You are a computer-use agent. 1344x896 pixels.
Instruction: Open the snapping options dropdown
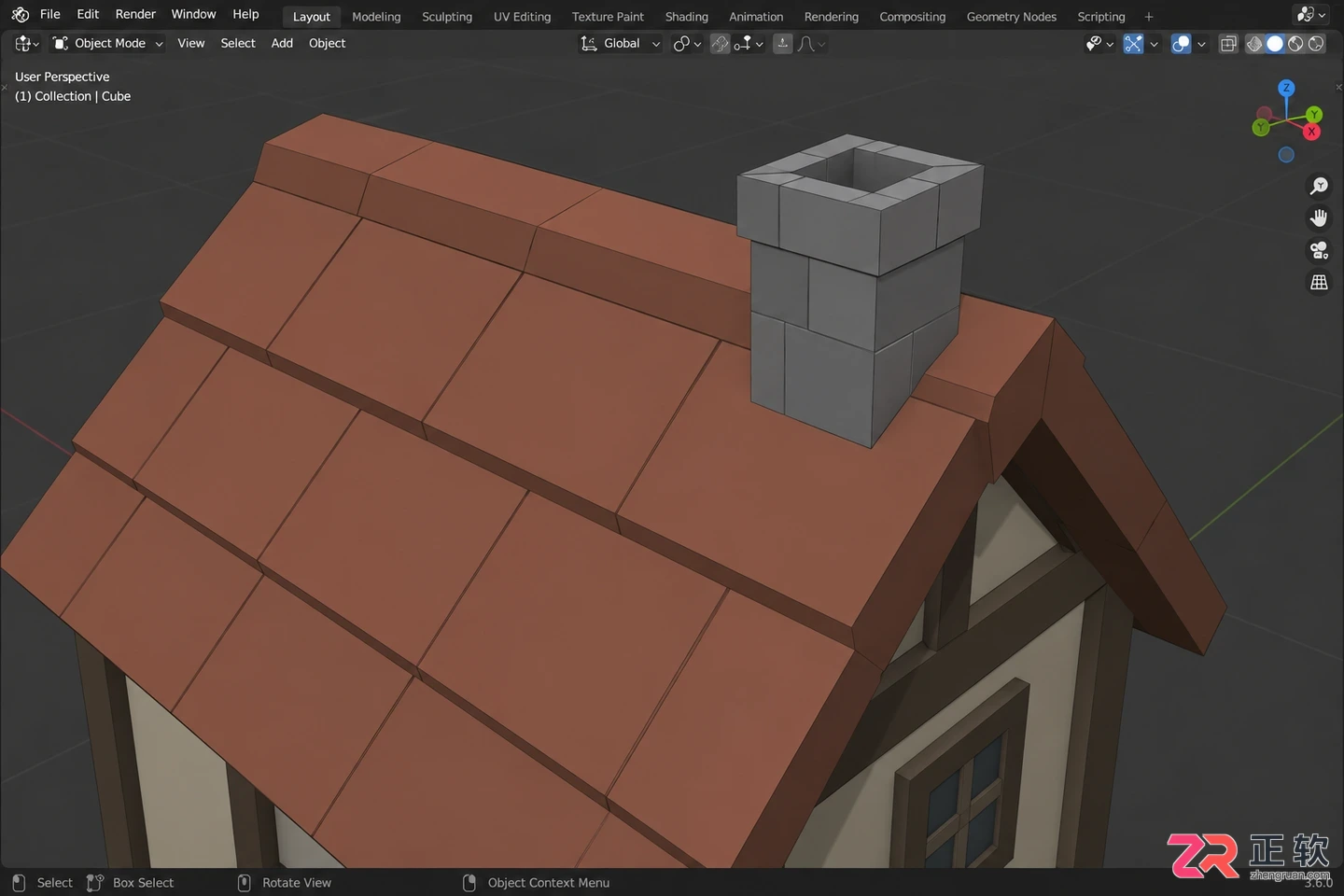click(749, 43)
